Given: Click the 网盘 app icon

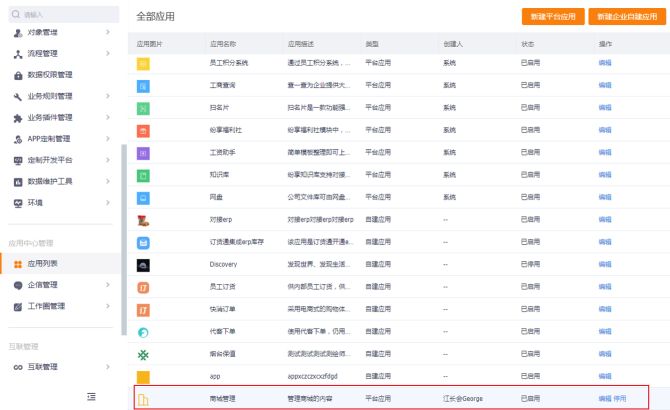Looking at the screenshot, I should [143, 198].
